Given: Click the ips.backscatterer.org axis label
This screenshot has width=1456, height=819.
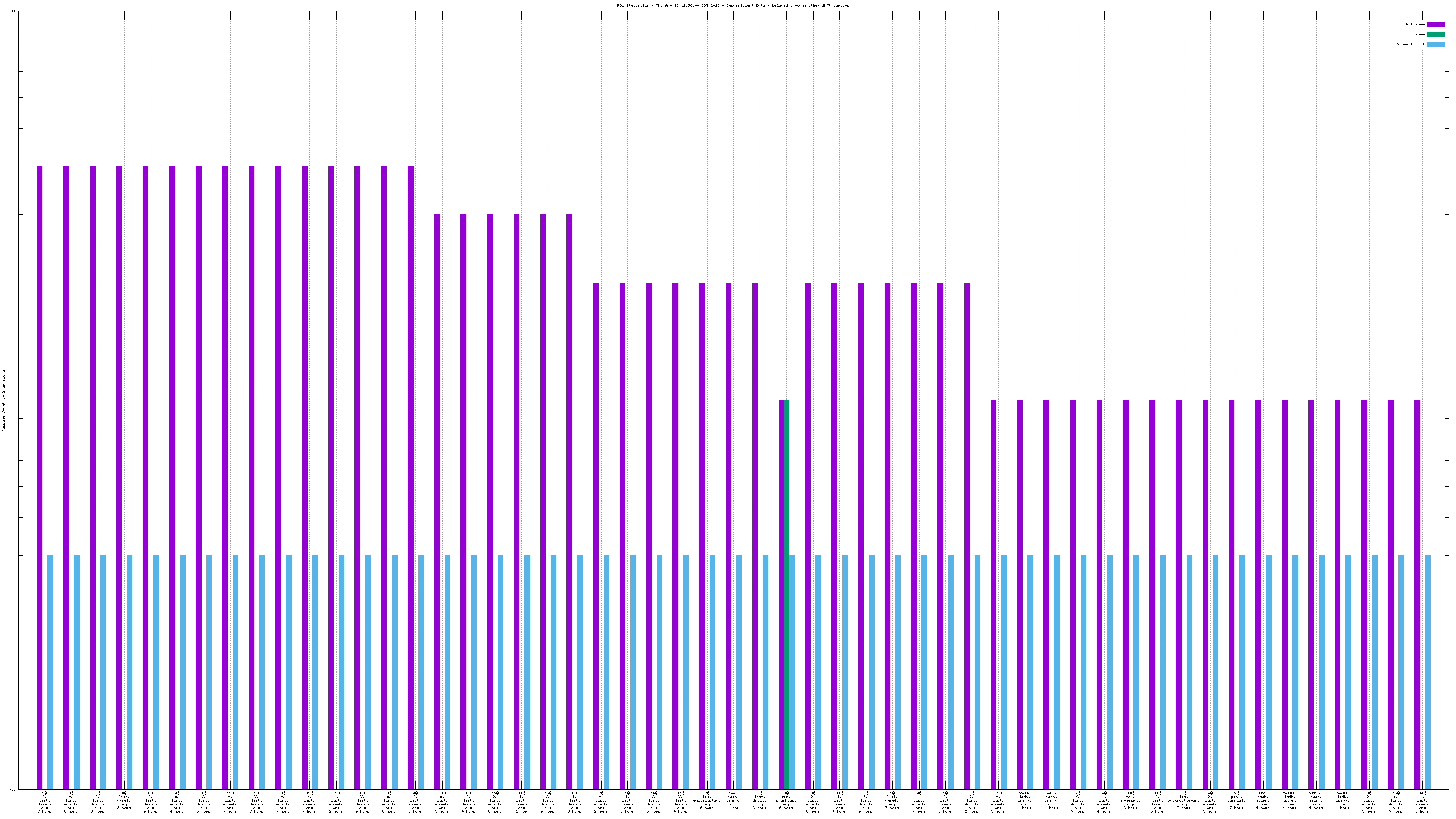Looking at the screenshot, I should (x=1183, y=800).
